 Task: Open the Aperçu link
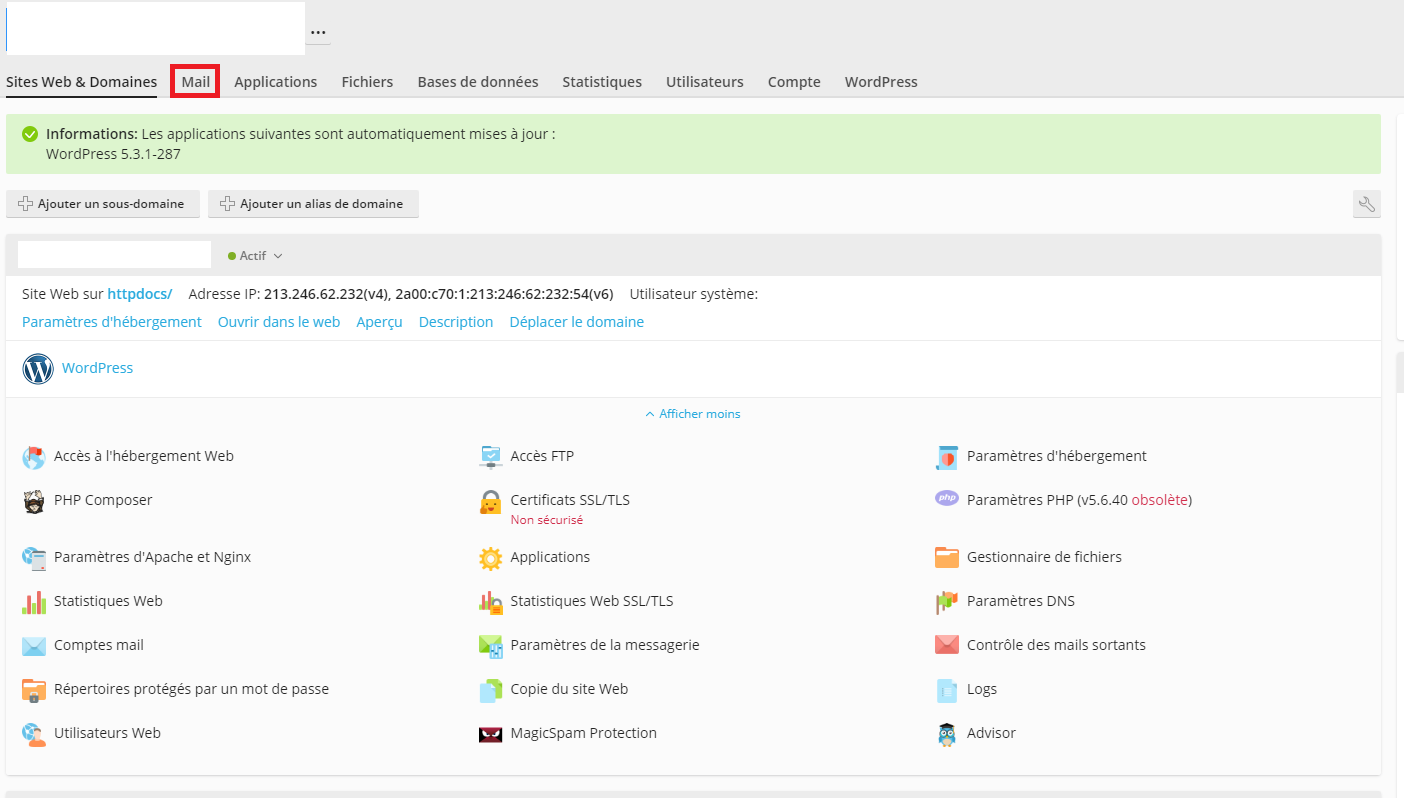[379, 322]
